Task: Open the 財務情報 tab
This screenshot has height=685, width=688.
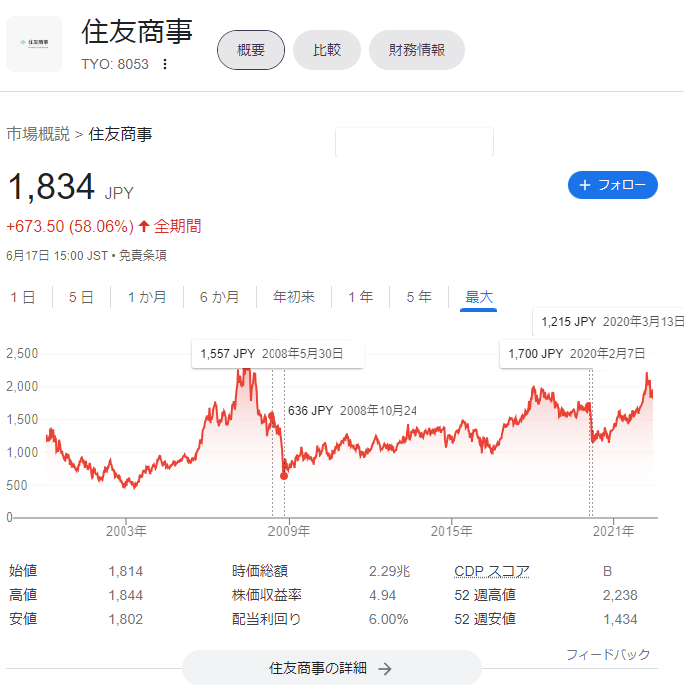Action: (x=417, y=50)
